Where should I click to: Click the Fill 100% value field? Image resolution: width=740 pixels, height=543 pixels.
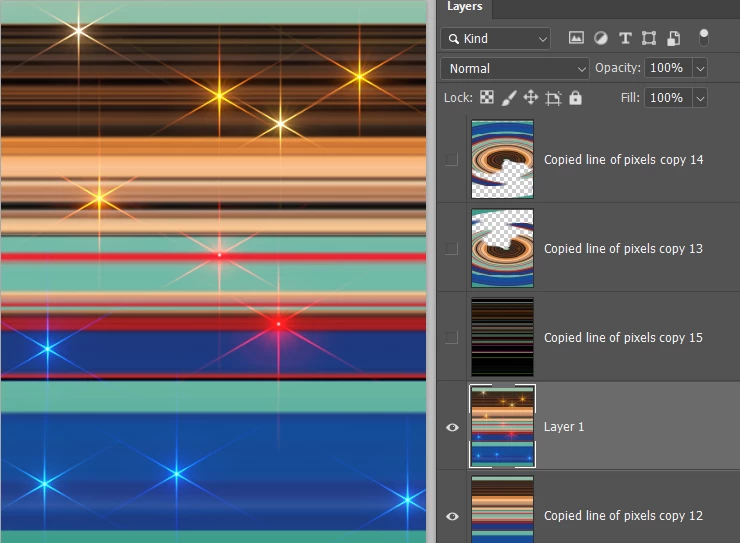tap(668, 98)
